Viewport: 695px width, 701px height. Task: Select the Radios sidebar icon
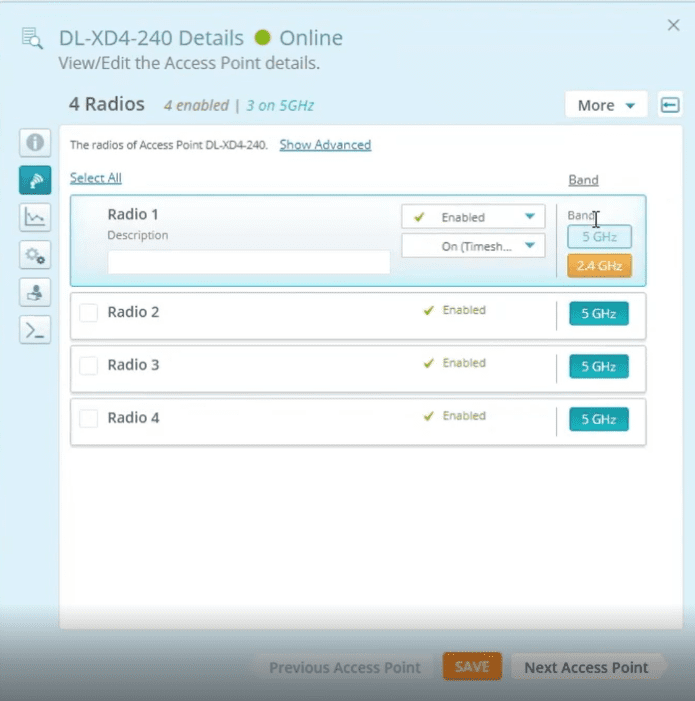pos(35,180)
